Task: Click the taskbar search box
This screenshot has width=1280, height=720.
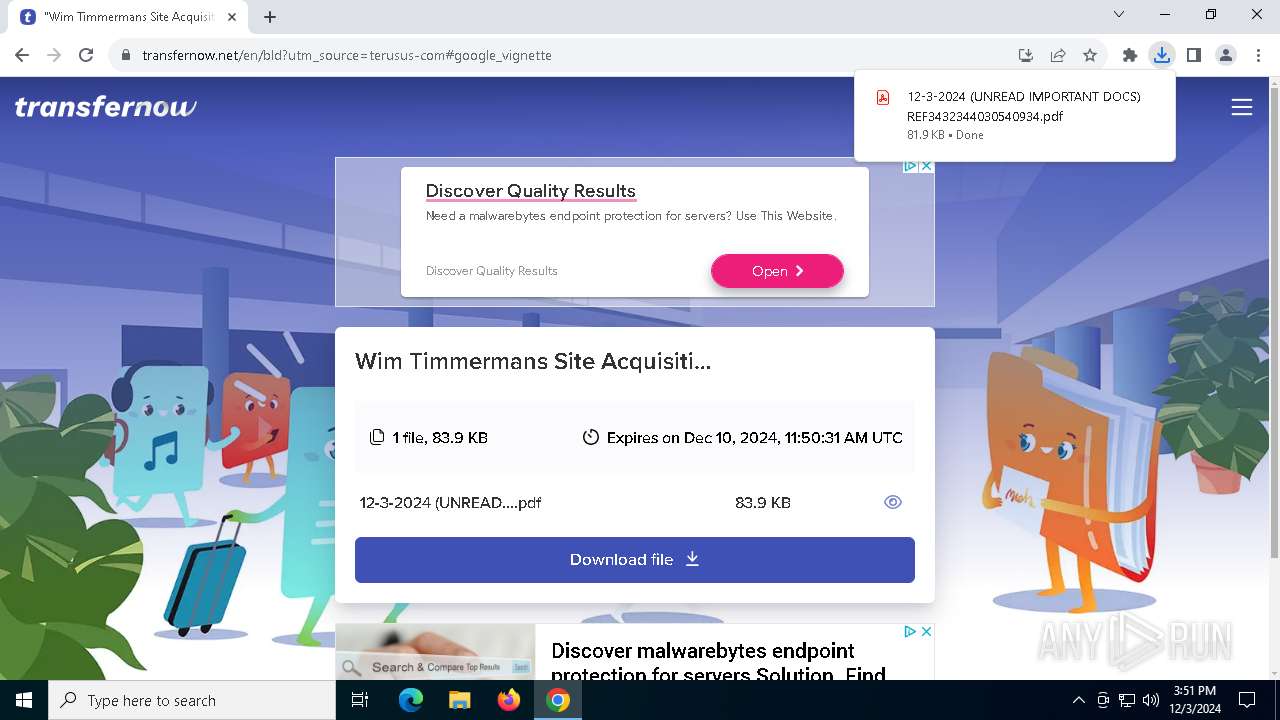Action: pyautogui.click(x=192, y=700)
